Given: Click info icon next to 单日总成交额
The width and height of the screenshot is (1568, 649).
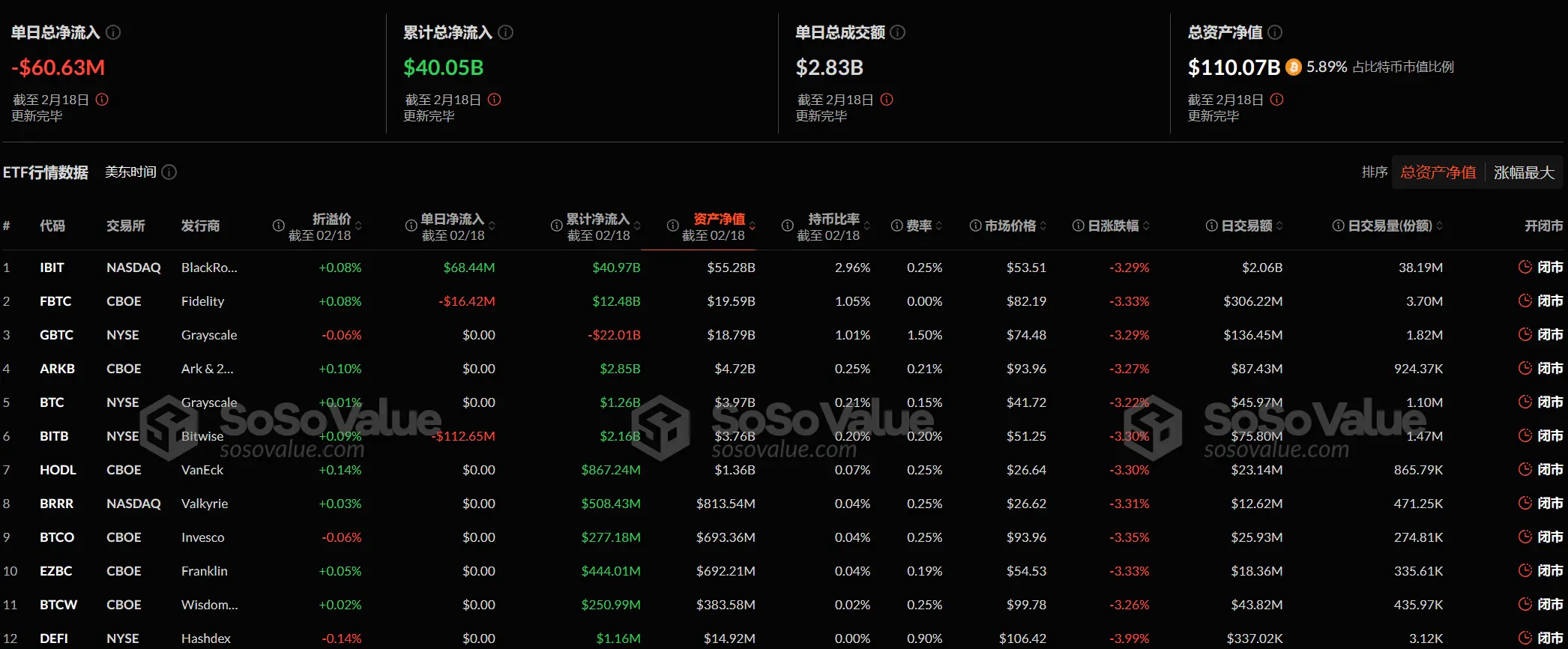Looking at the screenshot, I should tap(898, 32).
